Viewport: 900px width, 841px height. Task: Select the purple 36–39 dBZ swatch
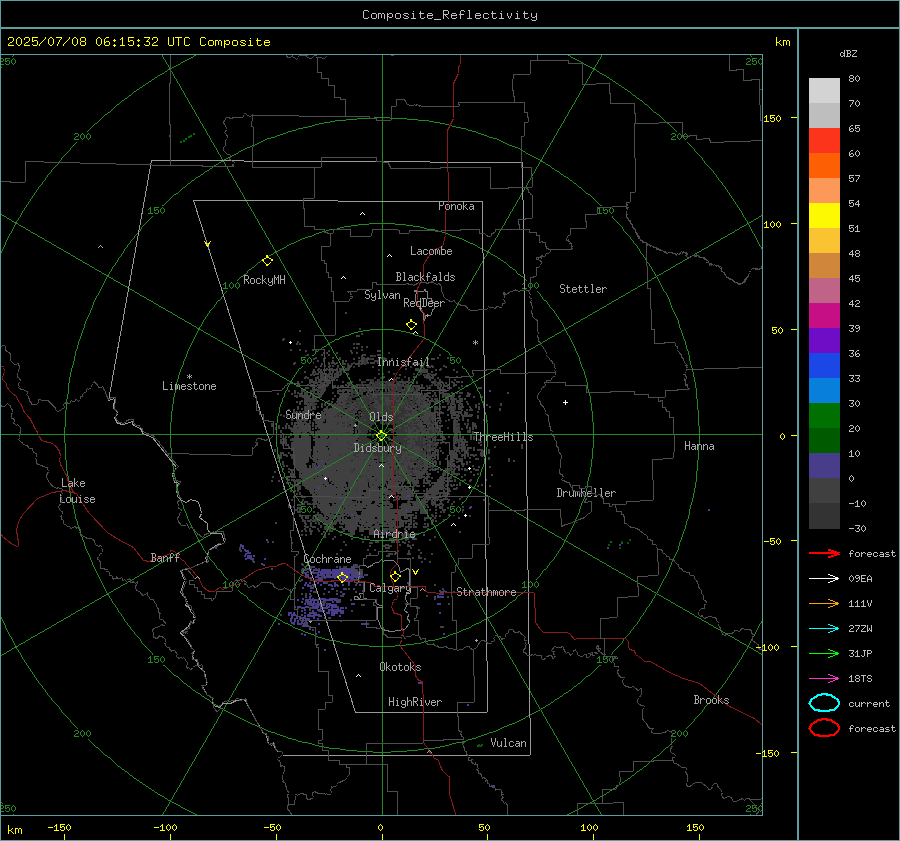tap(824, 341)
